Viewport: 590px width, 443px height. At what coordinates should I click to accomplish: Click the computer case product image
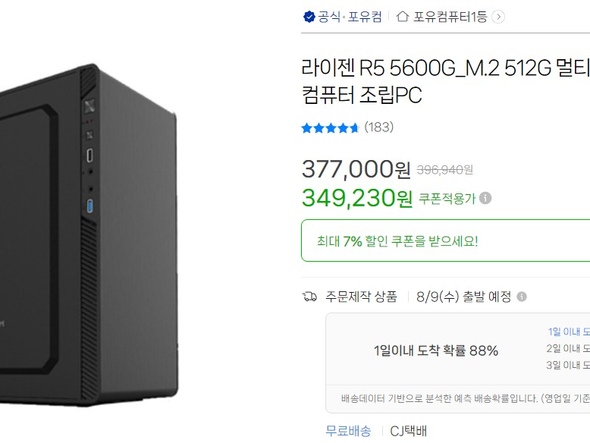(x=89, y=235)
